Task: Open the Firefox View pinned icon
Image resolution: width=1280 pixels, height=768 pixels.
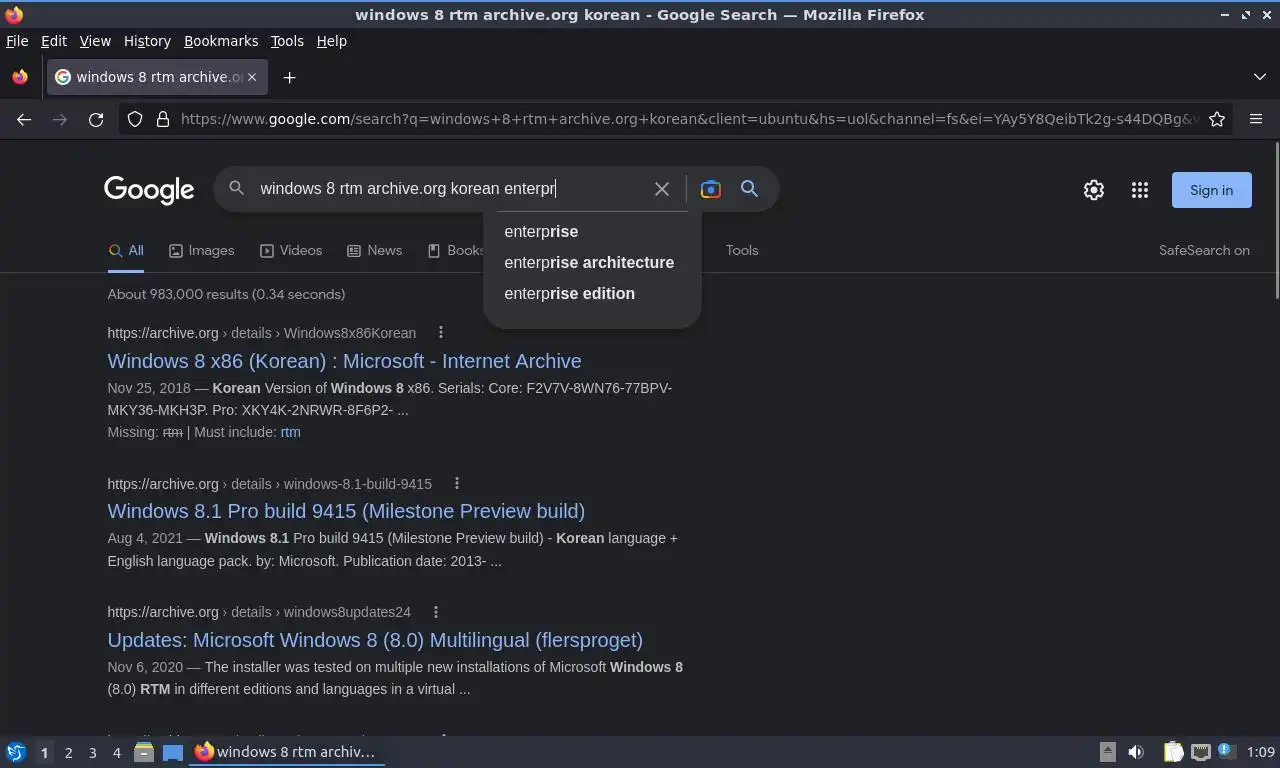Action: [x=20, y=77]
